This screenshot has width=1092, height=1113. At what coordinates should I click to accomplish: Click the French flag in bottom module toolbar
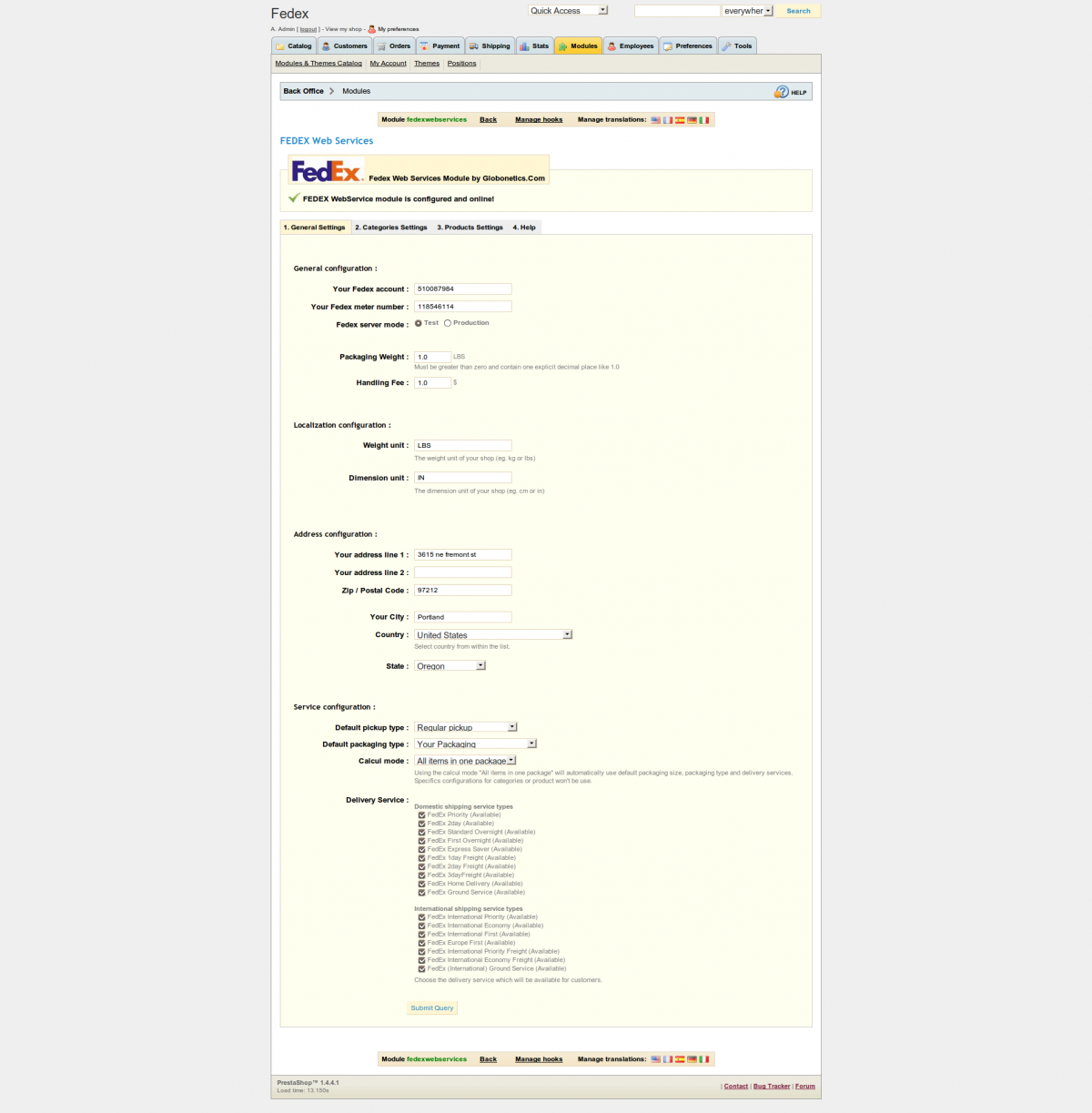(x=668, y=1059)
